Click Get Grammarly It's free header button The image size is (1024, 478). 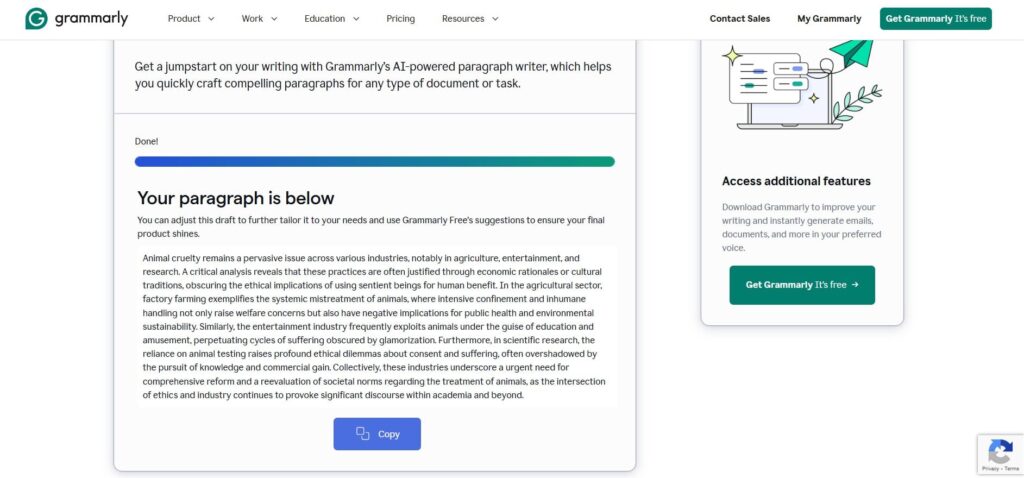(935, 19)
